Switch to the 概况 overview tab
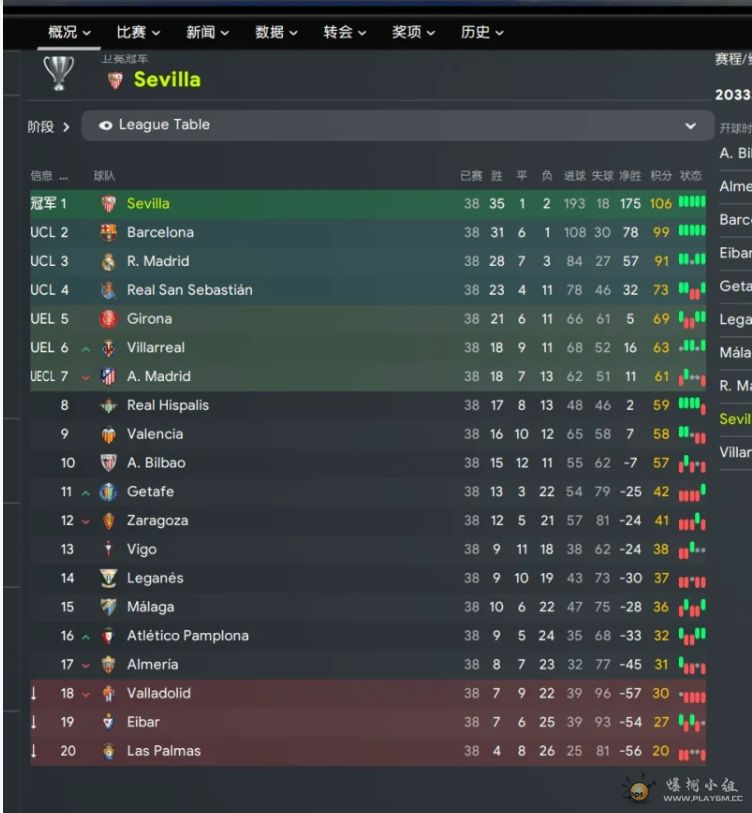This screenshot has width=752, height=813. (69, 33)
